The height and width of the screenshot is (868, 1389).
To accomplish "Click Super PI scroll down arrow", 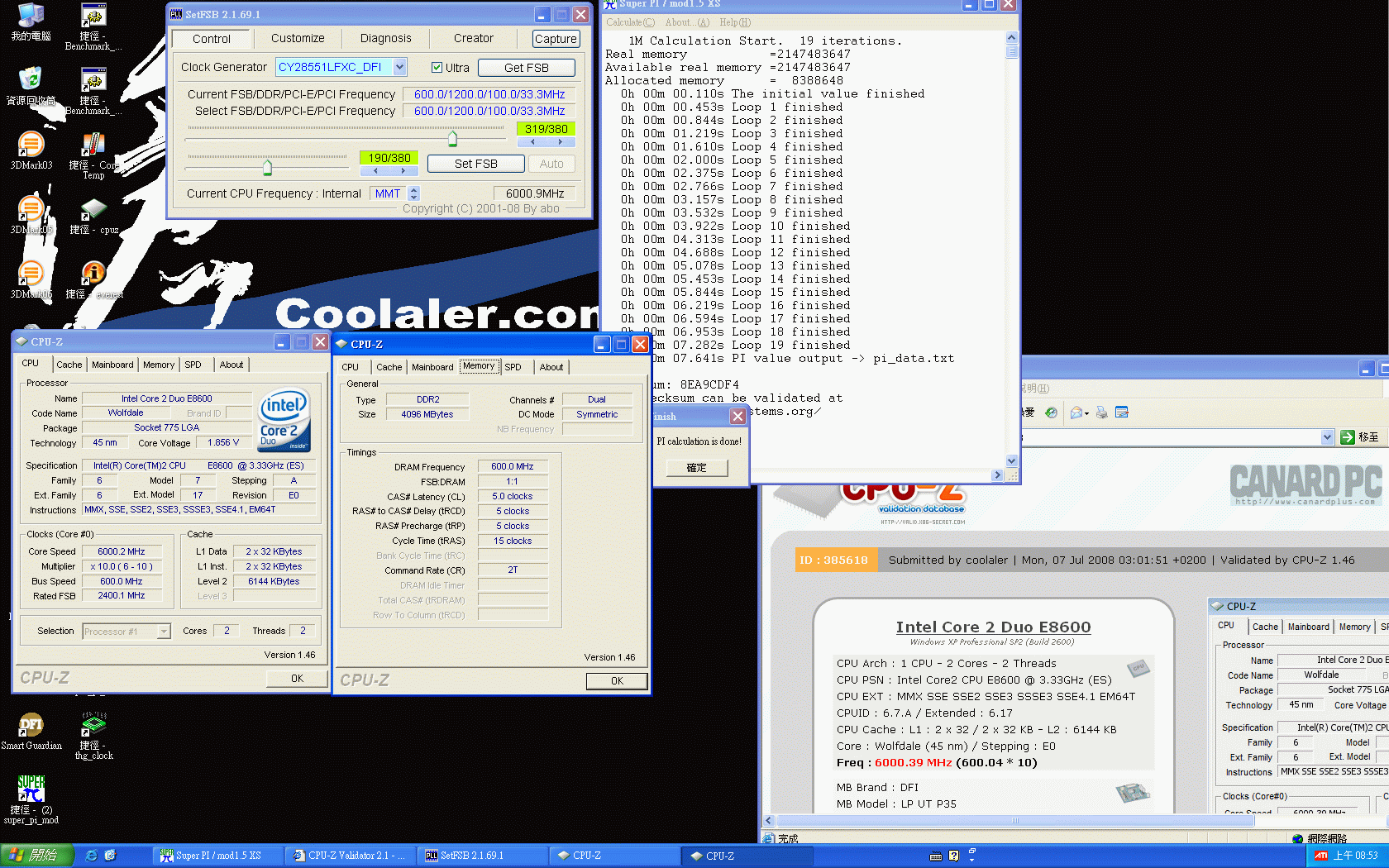I will [1011, 461].
